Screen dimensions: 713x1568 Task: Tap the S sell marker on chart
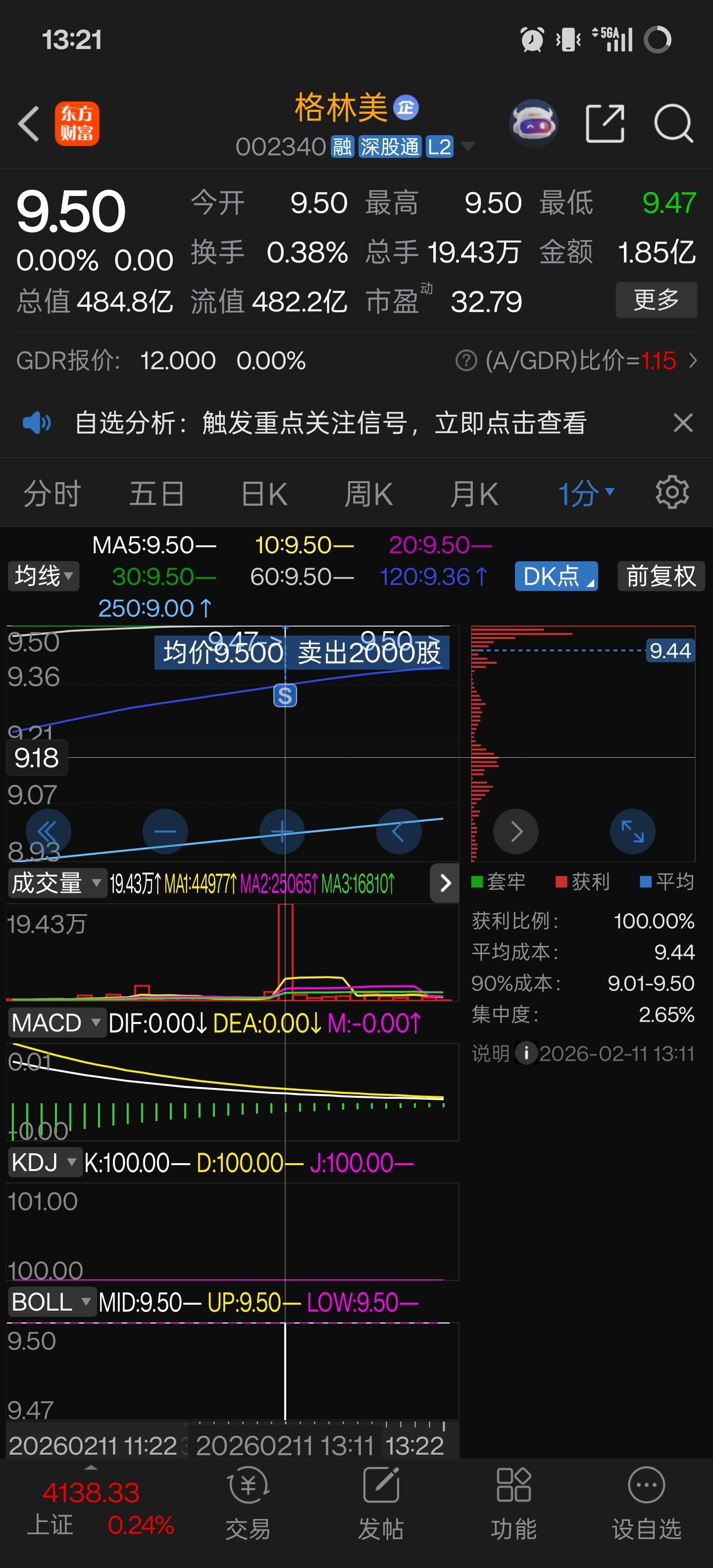(x=285, y=695)
